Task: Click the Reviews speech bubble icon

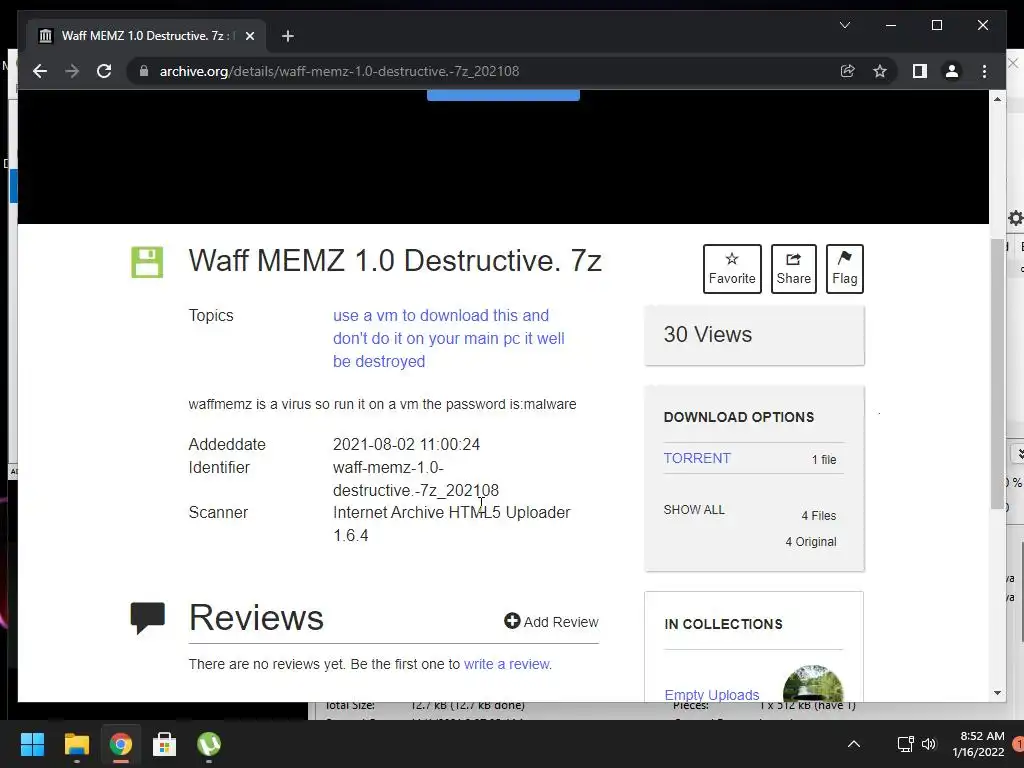Action: point(148,618)
